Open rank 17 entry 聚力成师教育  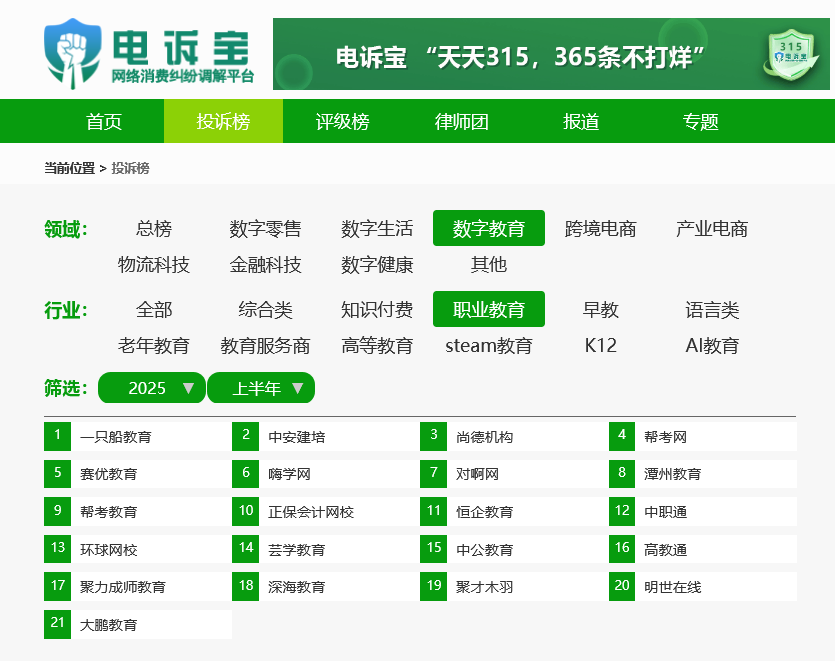[138, 587]
